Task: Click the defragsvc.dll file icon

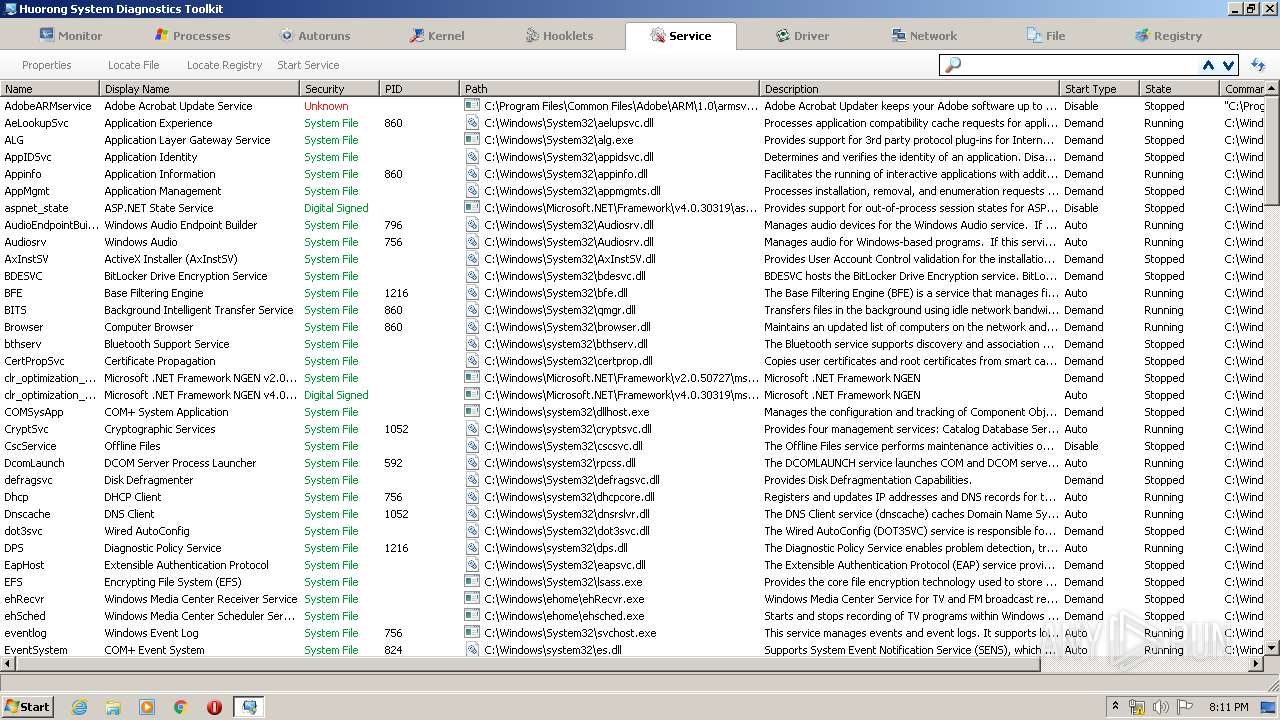Action: (x=472, y=480)
